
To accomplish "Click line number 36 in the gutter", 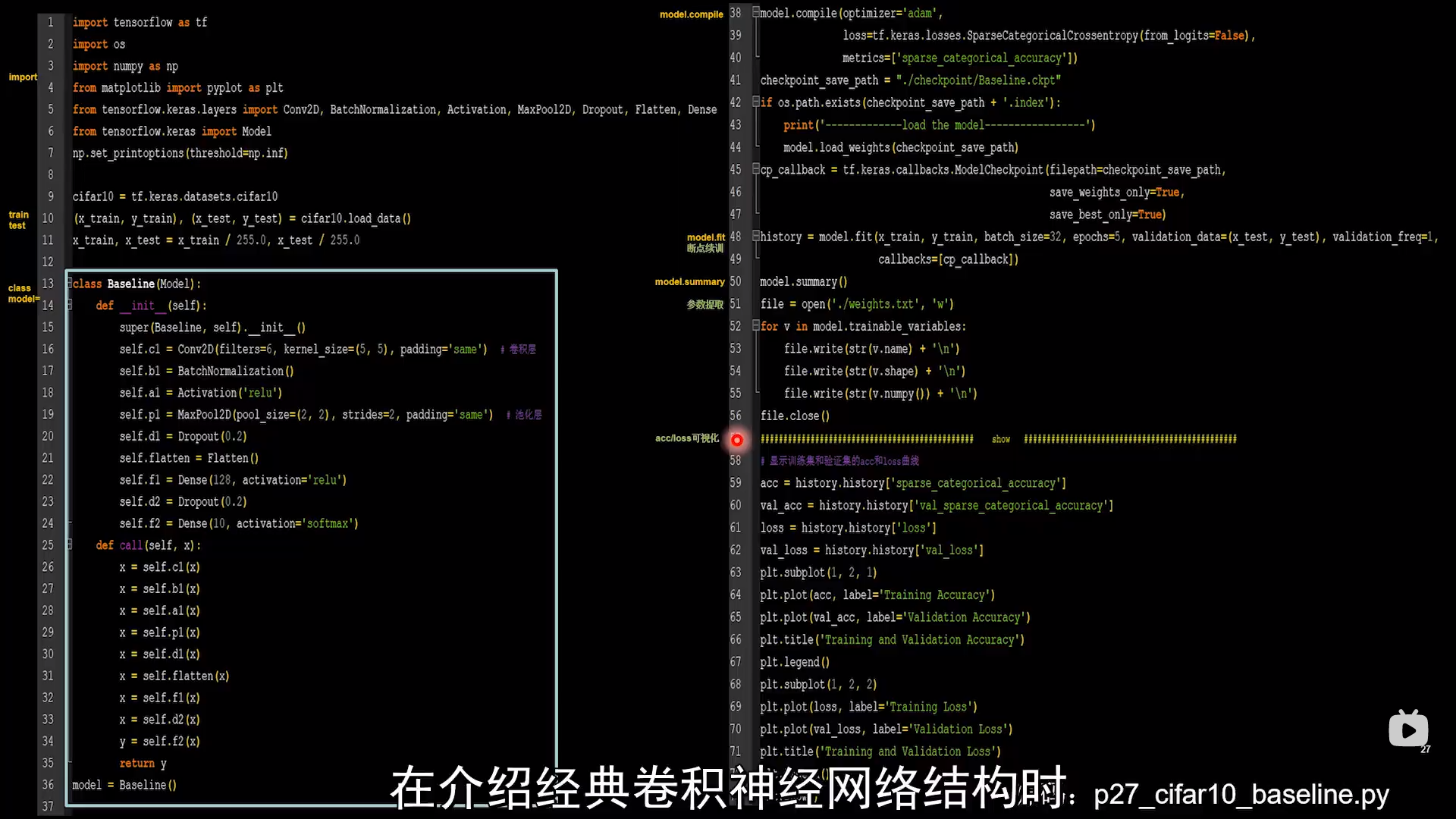I will pyautogui.click(x=48, y=785).
